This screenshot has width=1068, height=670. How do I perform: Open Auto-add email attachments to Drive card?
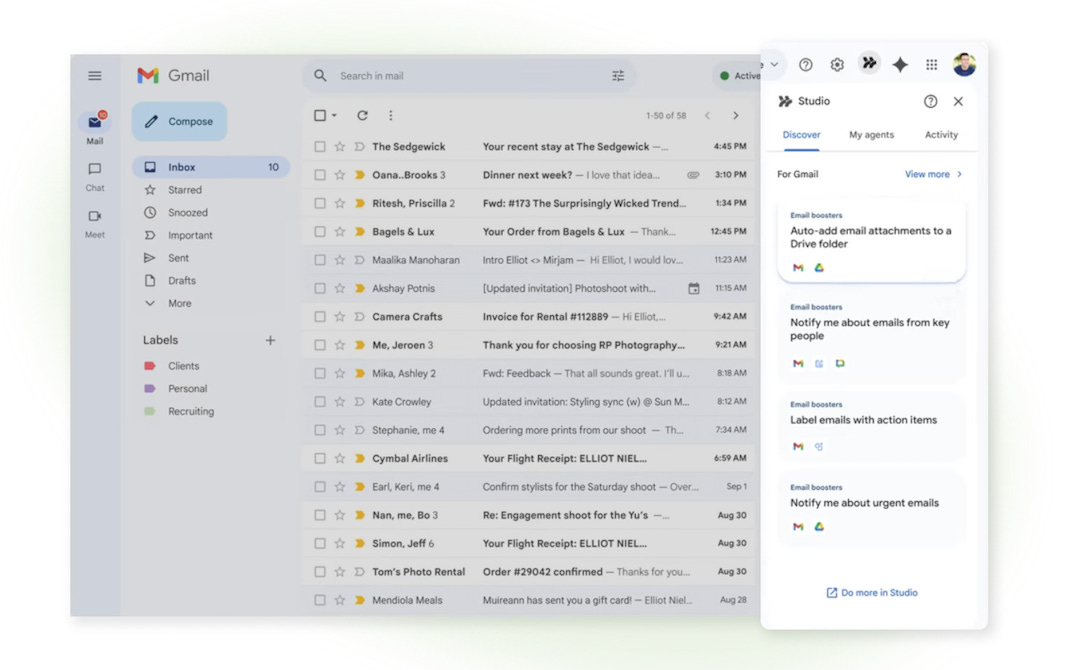pos(871,242)
